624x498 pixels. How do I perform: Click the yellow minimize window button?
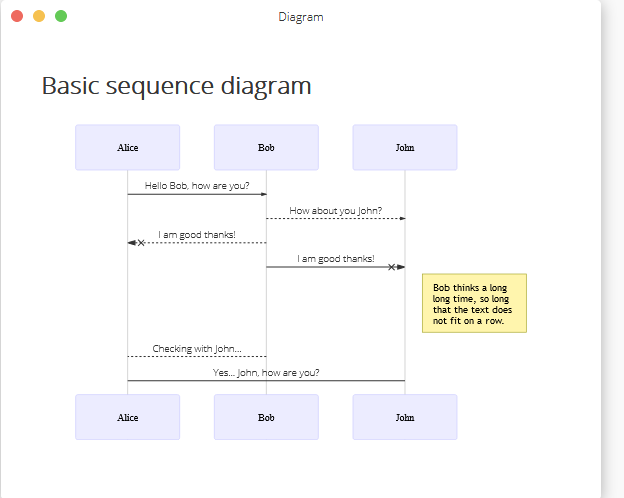(x=39, y=16)
